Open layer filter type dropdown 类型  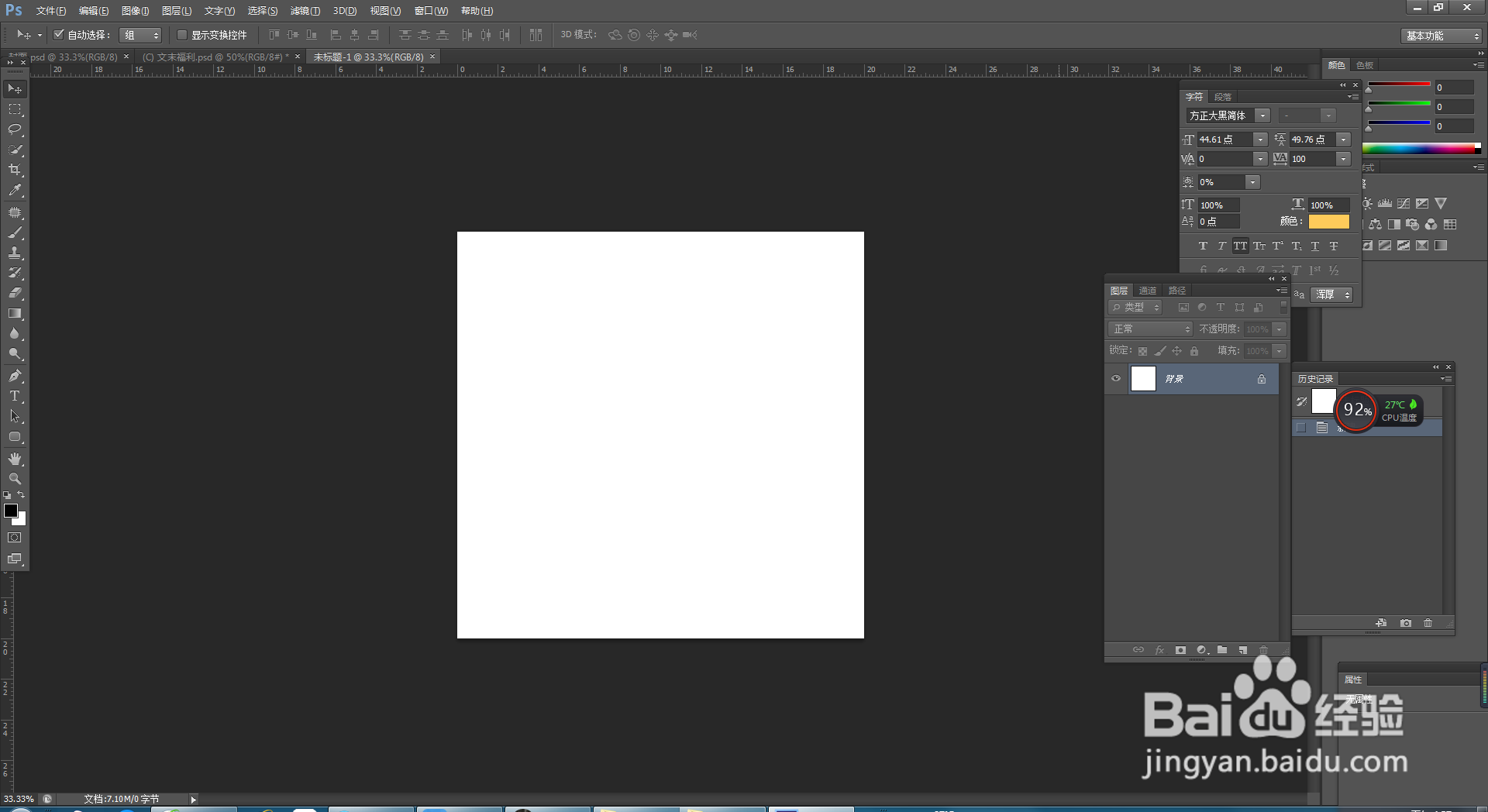pos(1135,308)
